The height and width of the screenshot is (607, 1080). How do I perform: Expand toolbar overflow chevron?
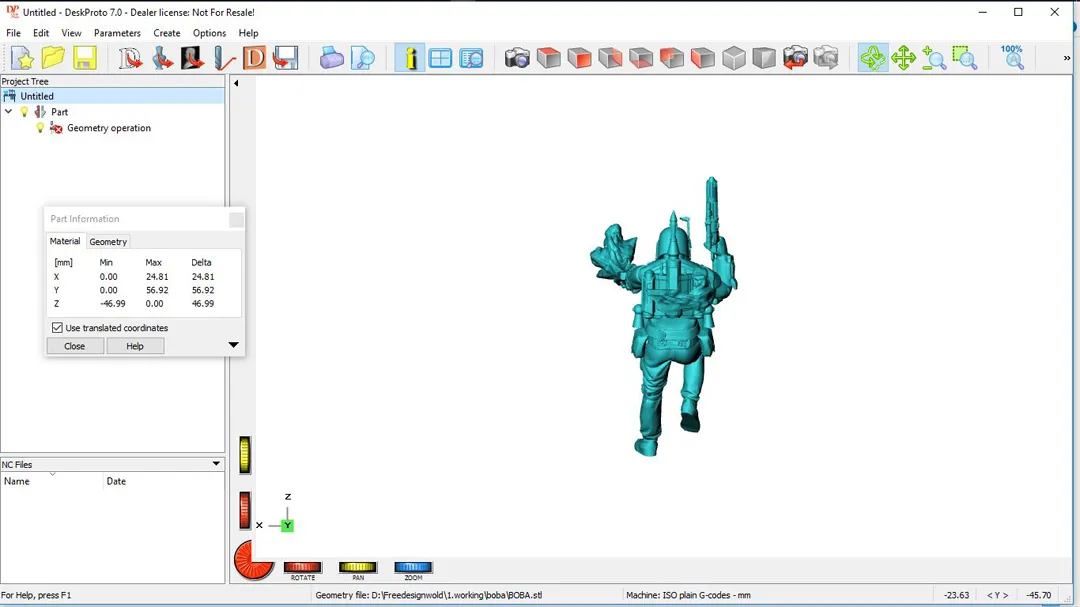1067,59
